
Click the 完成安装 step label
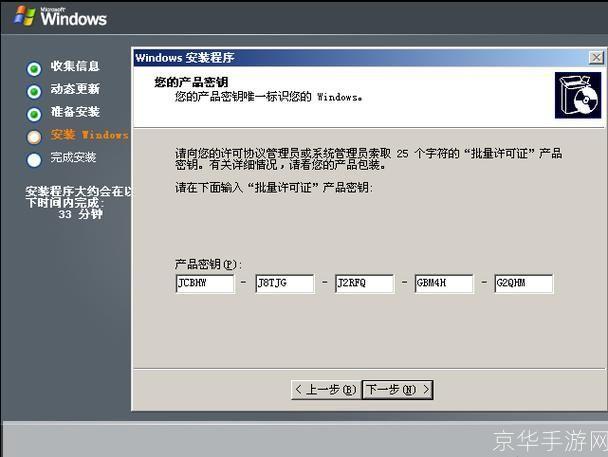(73, 157)
